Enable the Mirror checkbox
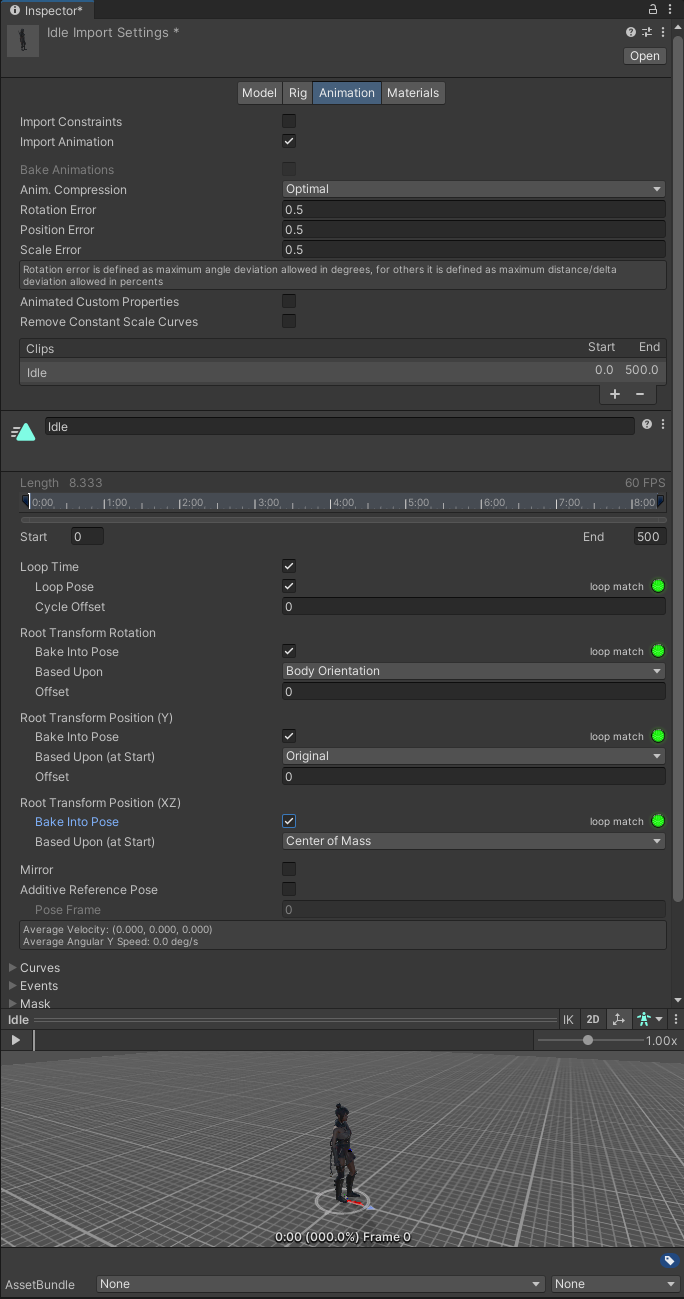 point(289,869)
